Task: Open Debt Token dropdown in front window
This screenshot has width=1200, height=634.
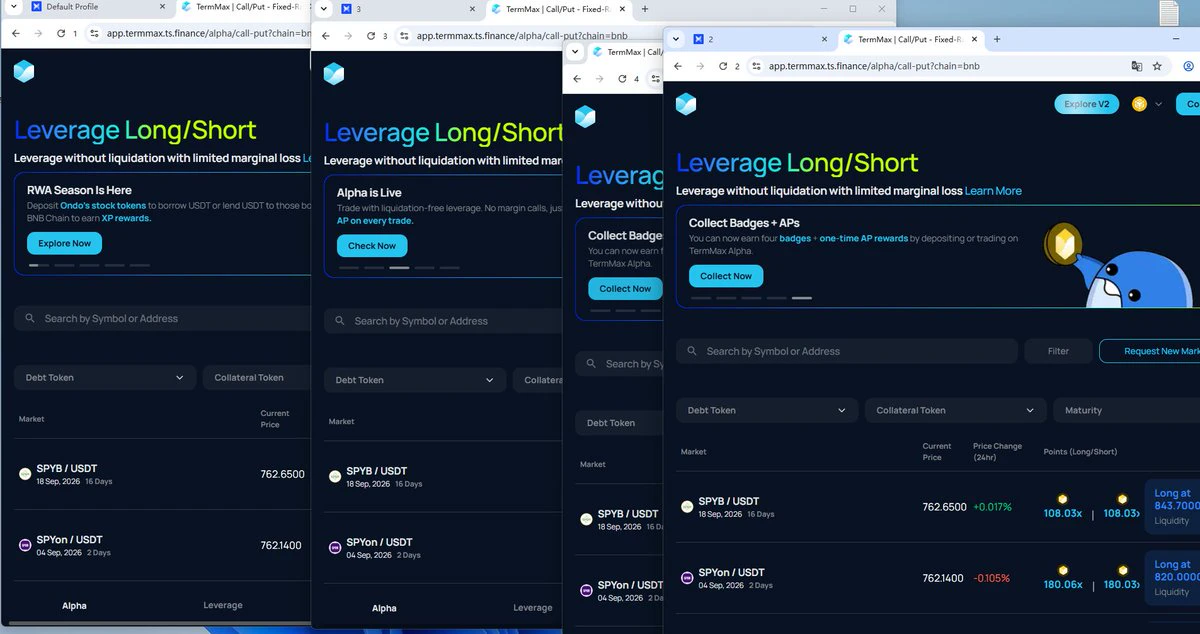Action: click(x=767, y=410)
